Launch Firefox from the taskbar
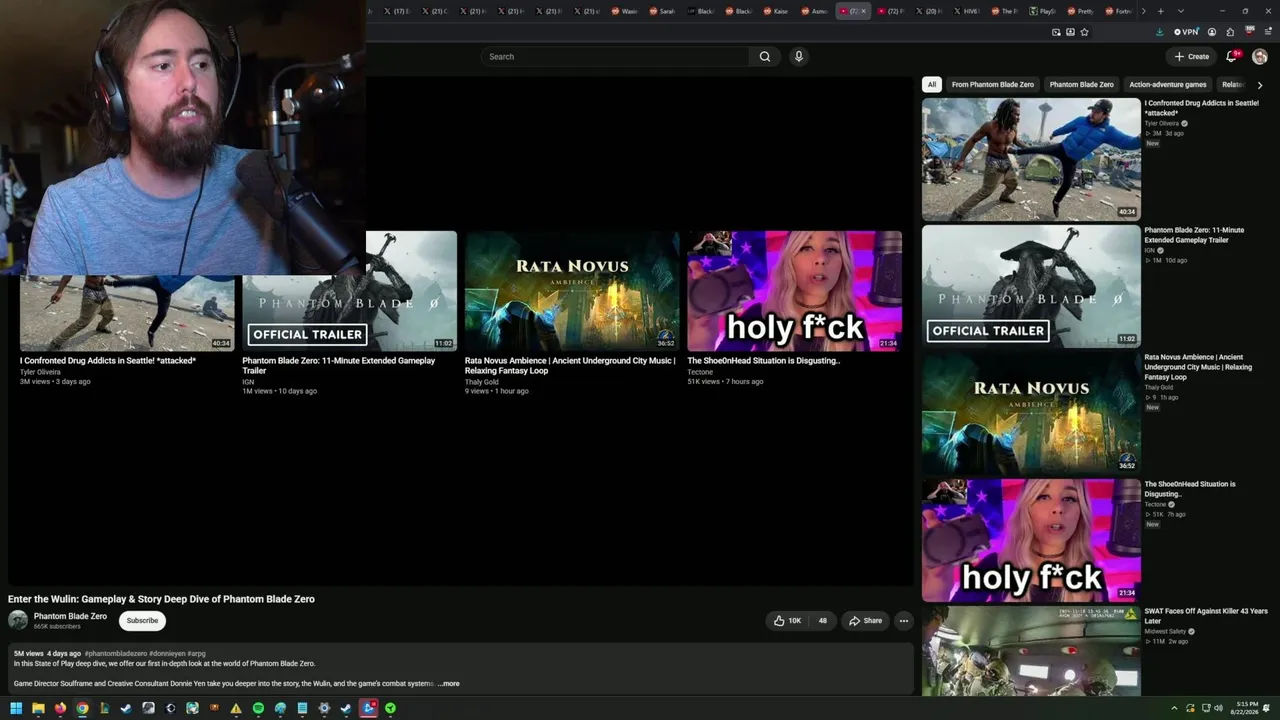Screen dimensions: 1280x720 60,708
